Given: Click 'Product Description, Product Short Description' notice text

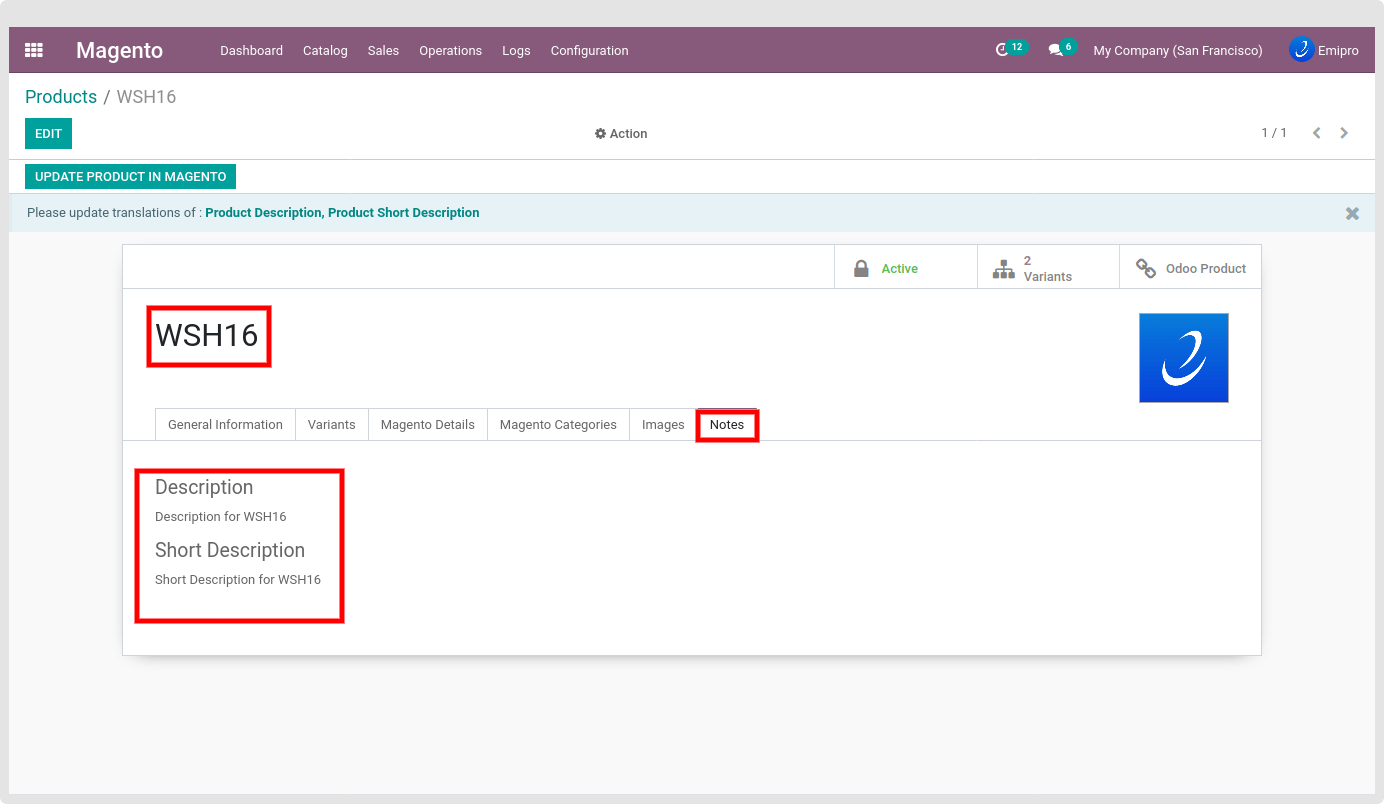Looking at the screenshot, I should tap(342, 213).
